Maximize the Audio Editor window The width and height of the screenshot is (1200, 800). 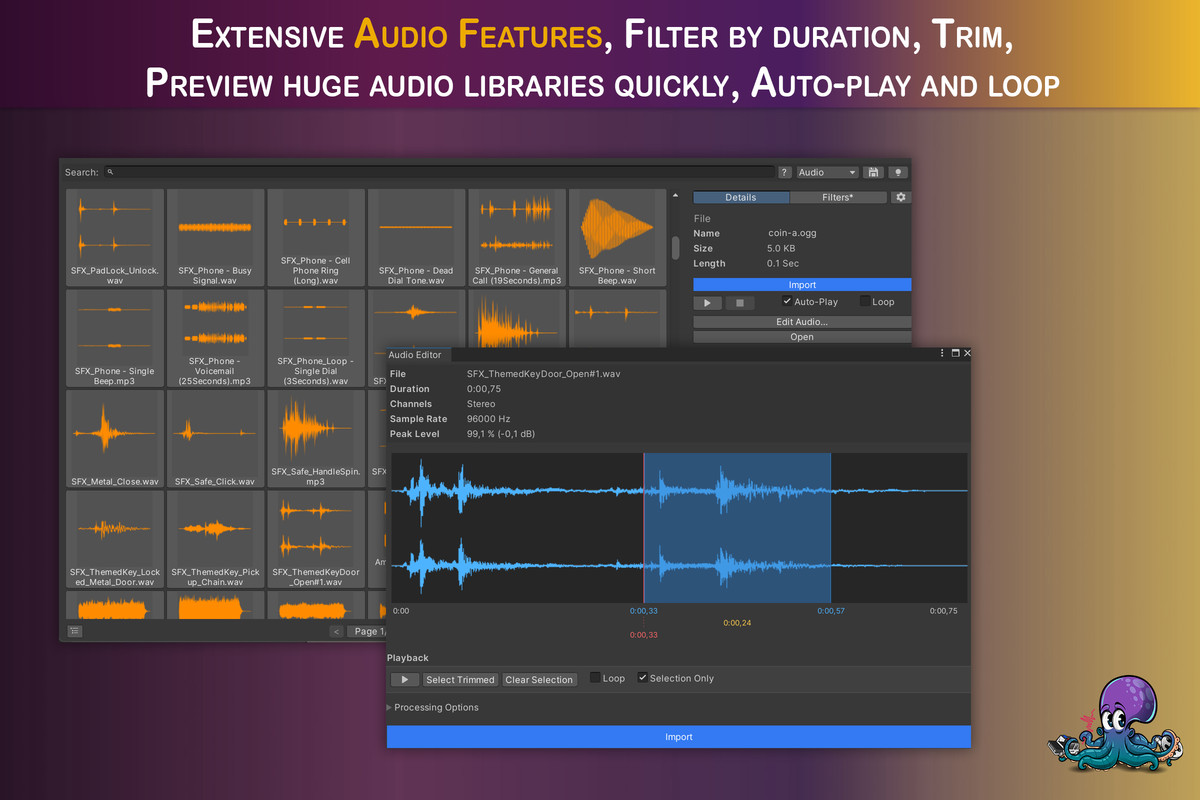[955, 353]
